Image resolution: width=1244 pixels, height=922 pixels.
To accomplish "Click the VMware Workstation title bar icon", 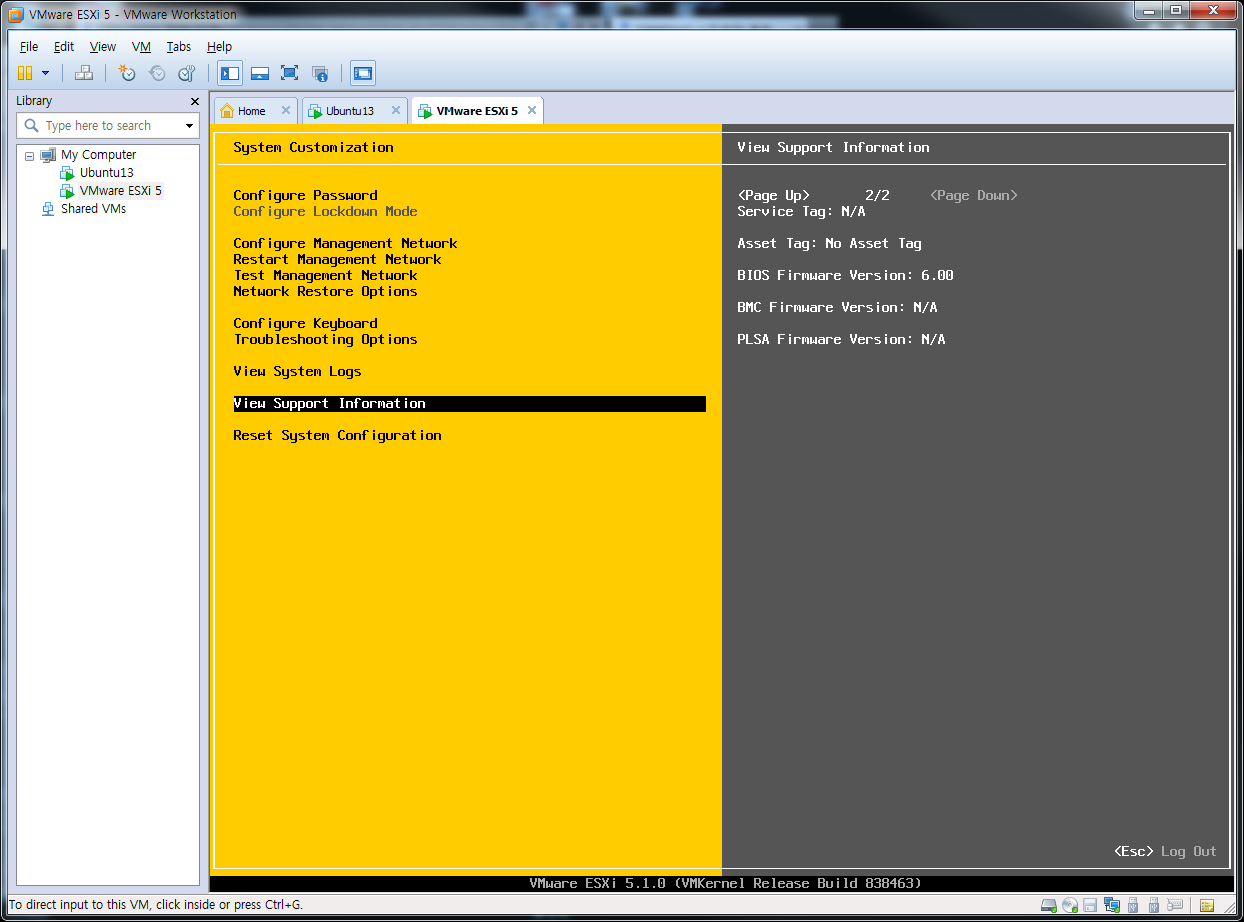I will pos(16,14).
